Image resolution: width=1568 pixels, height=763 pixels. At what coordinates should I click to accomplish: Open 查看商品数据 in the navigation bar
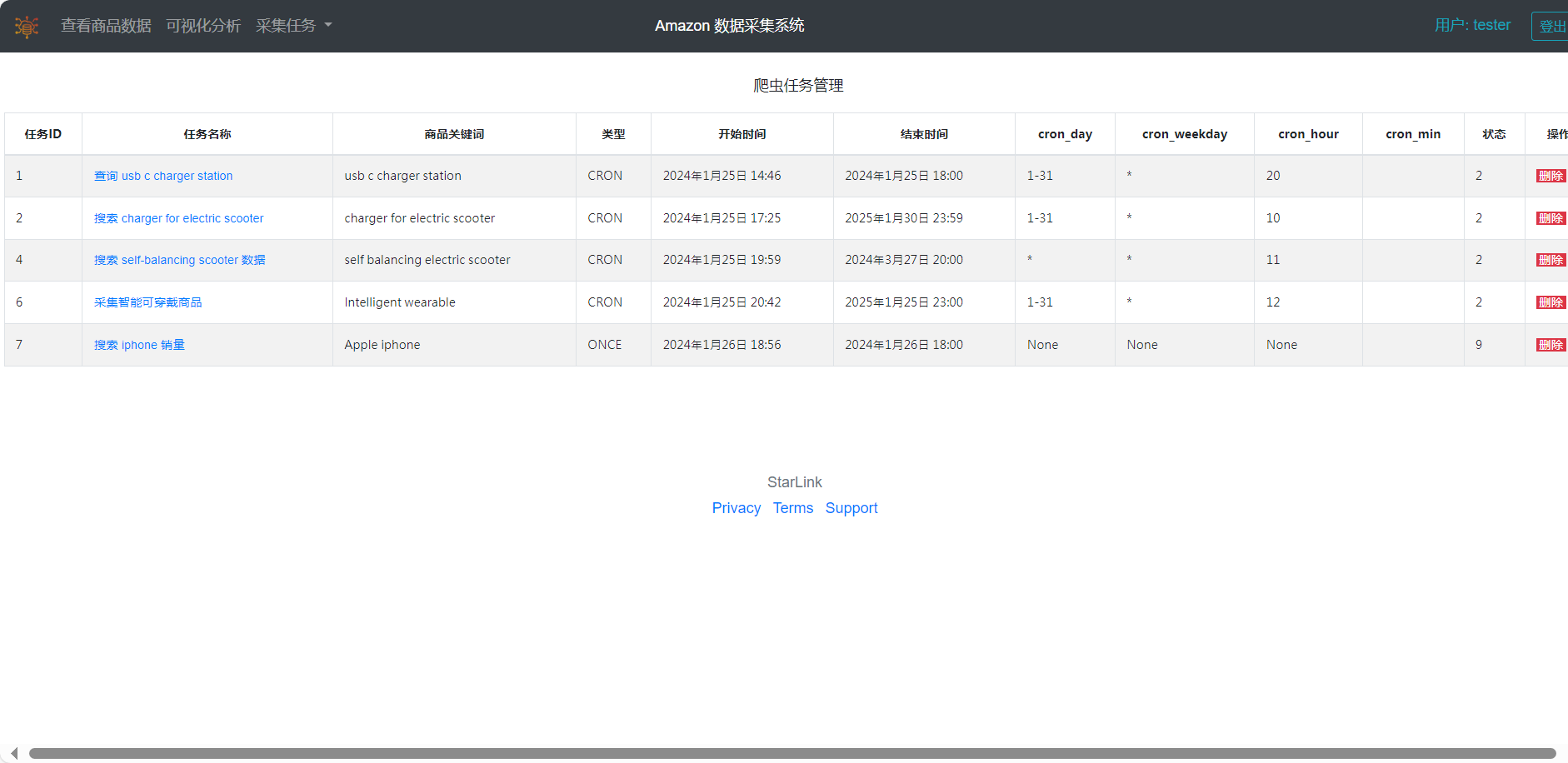tap(106, 26)
